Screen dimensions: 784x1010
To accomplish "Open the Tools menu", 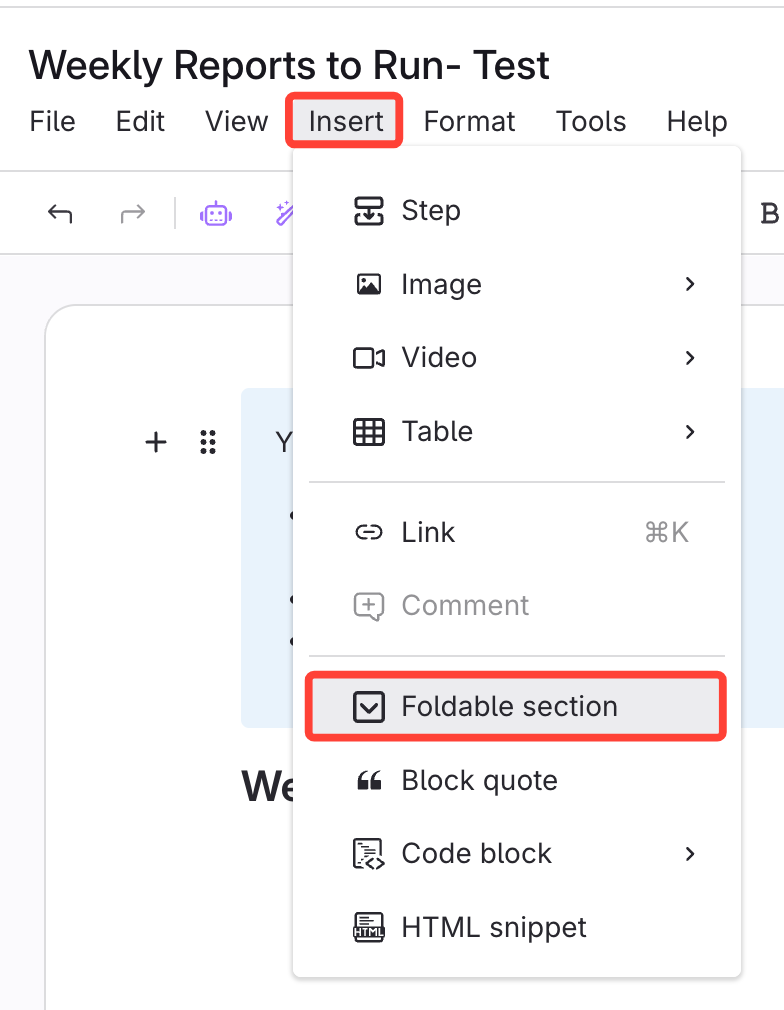I will click(591, 122).
